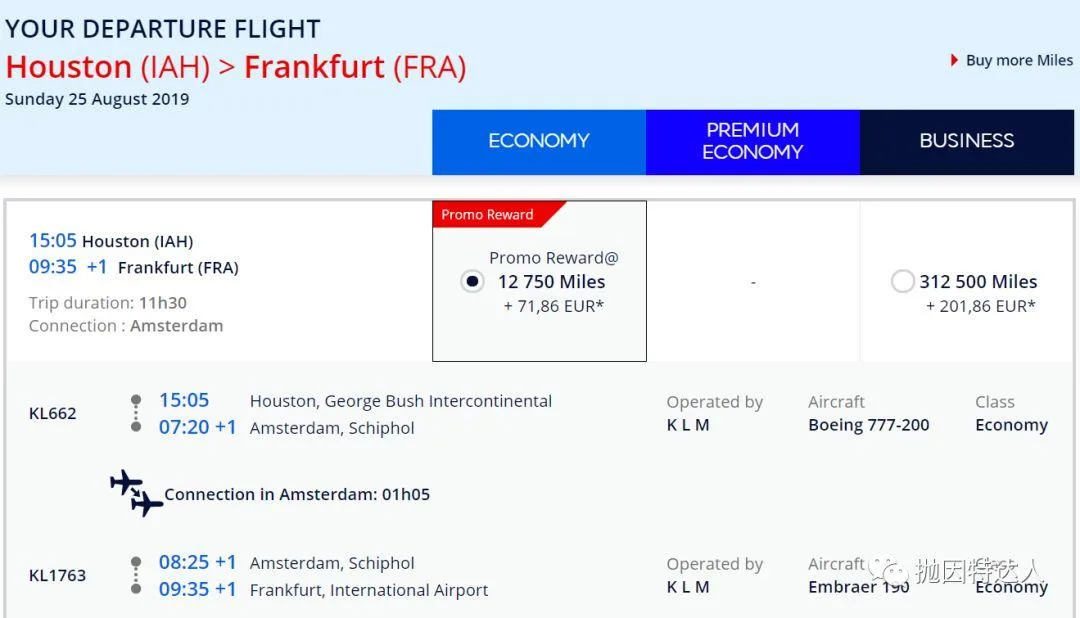The width and height of the screenshot is (1080, 618).
Task: Select the 12 750 Miles Promo Reward radio
Action: pyautogui.click(x=473, y=282)
